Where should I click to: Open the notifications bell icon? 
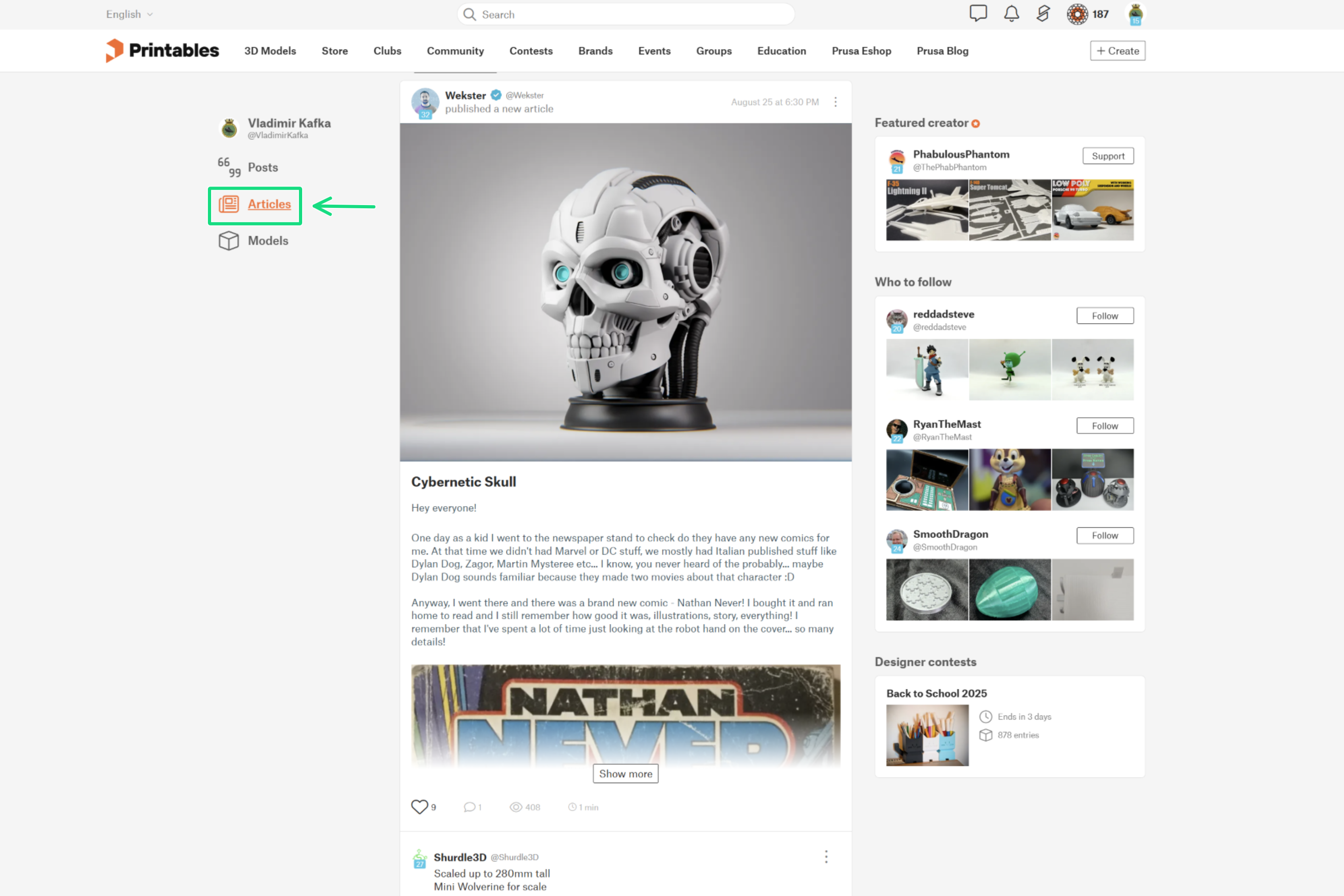pyautogui.click(x=1012, y=13)
